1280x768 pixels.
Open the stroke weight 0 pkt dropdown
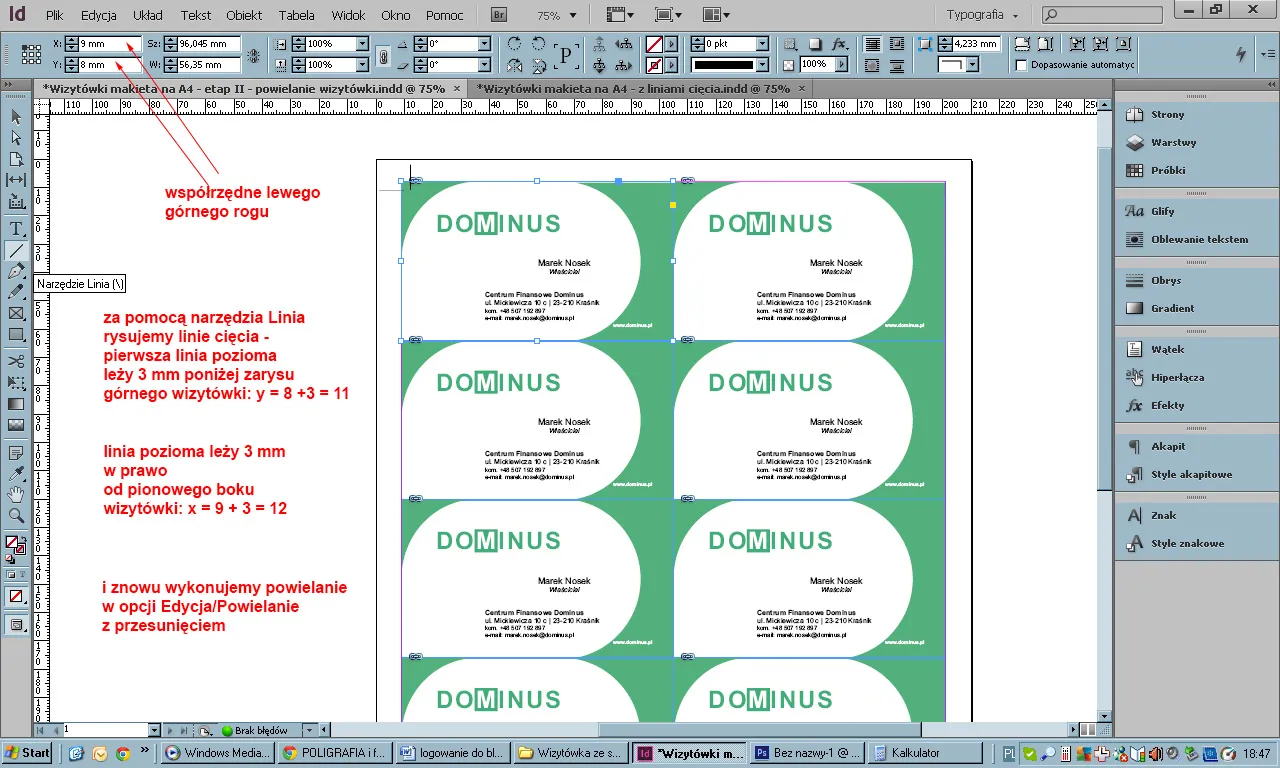[762, 44]
